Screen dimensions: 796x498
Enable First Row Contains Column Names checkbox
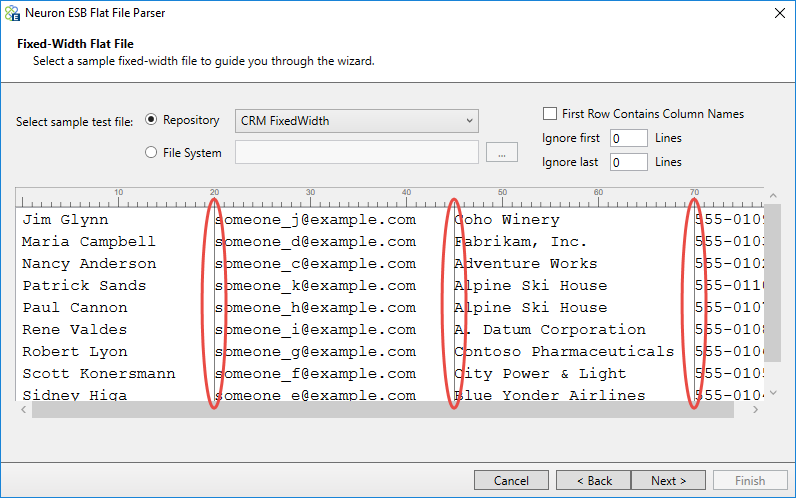550,114
